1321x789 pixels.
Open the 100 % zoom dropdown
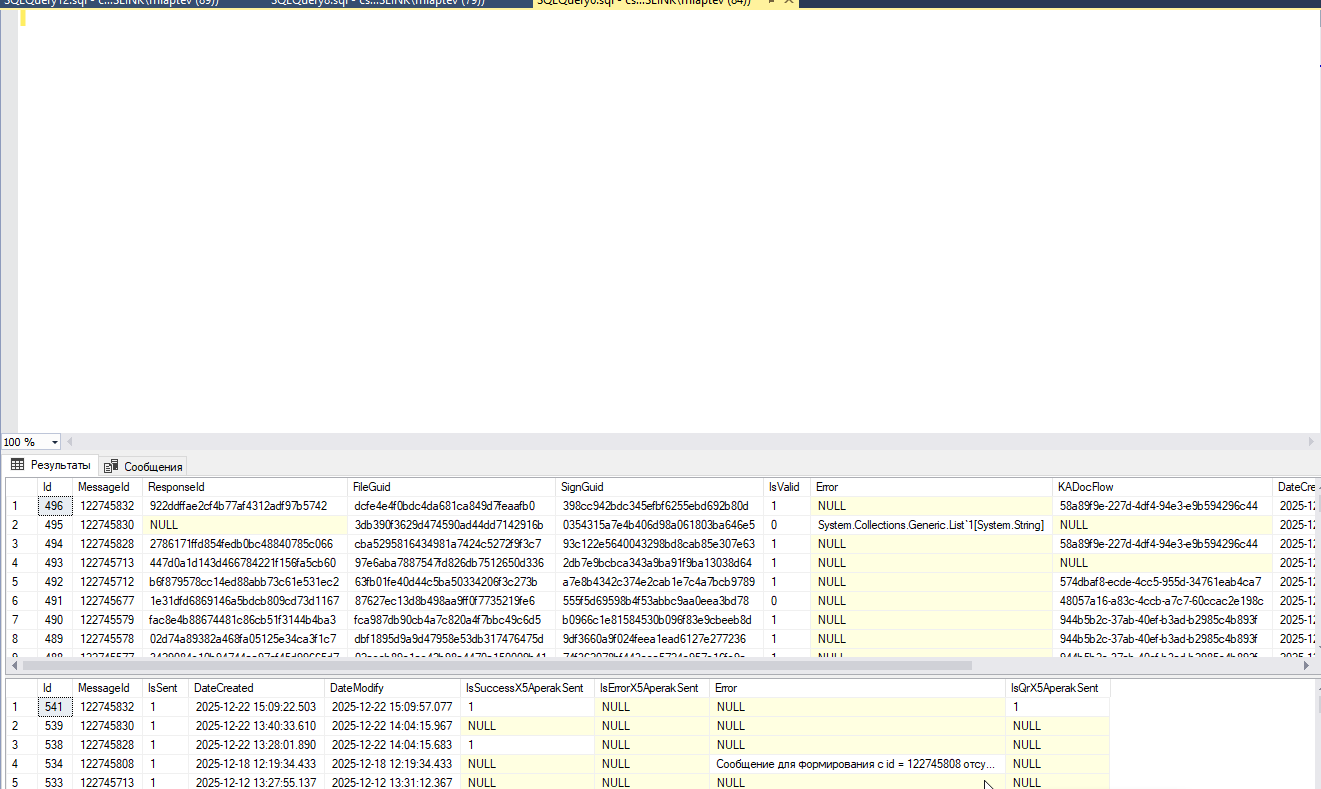click(x=54, y=442)
